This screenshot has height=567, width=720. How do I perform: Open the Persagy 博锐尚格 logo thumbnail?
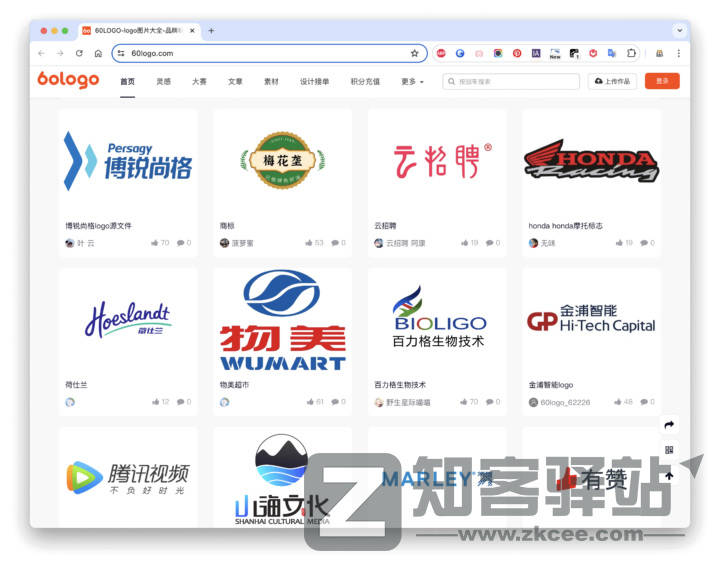[128, 161]
